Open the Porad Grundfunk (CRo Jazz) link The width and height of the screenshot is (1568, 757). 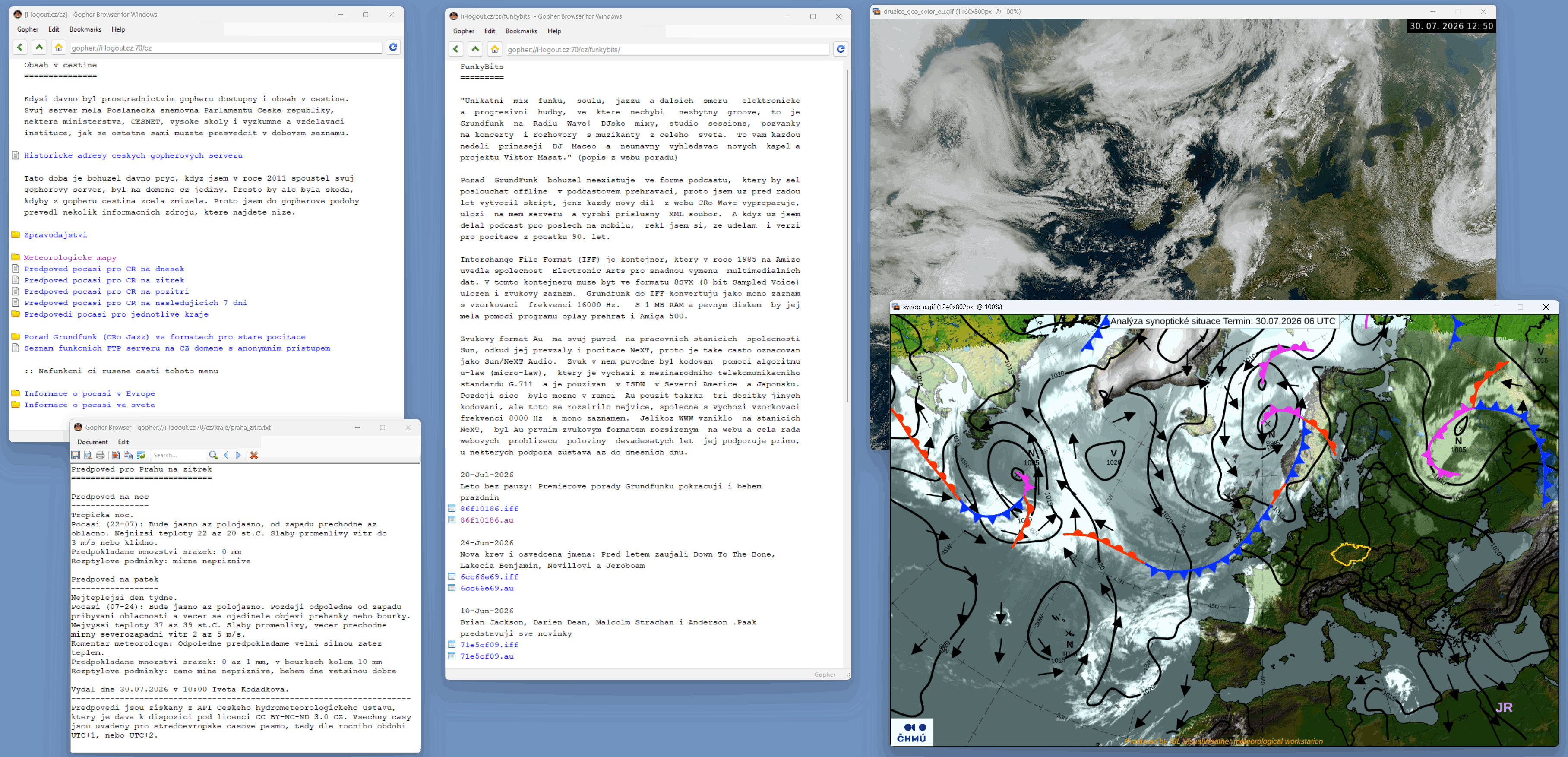tap(165, 337)
